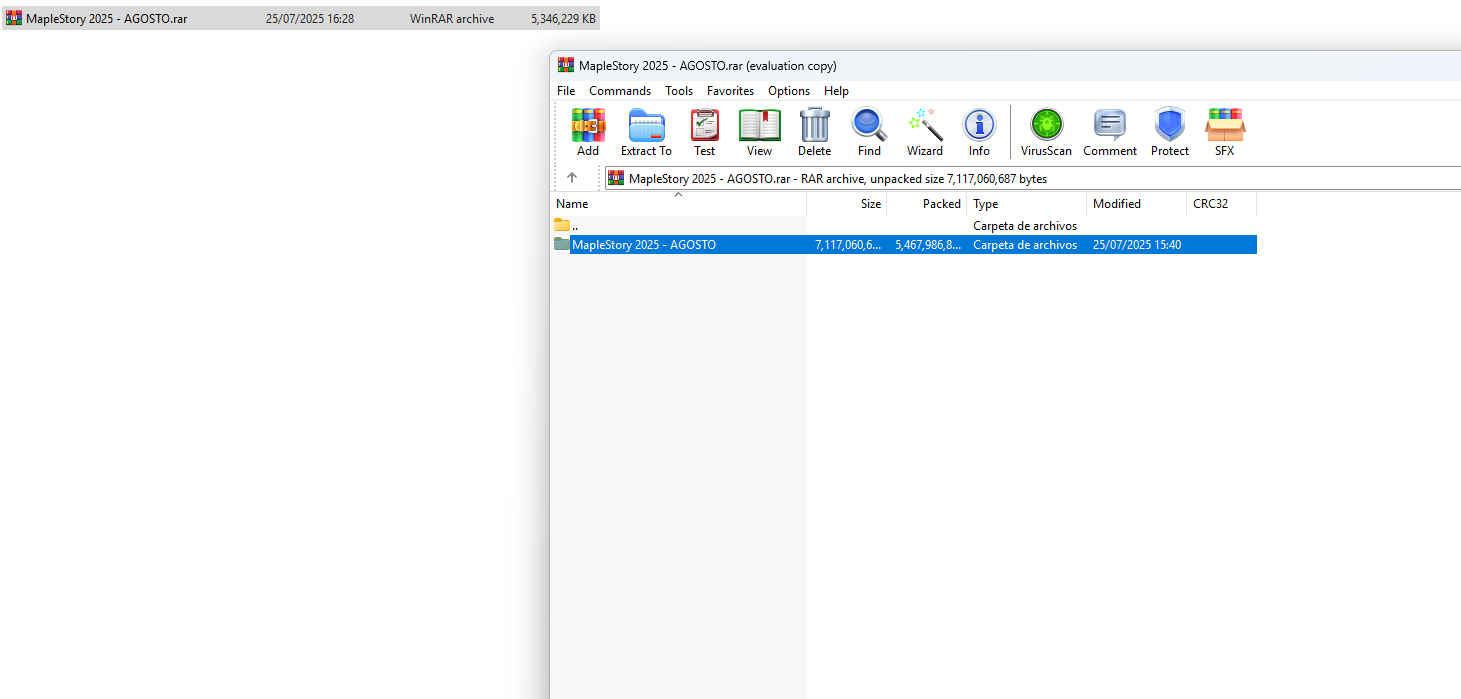Click the archive path address field

click(x=1032, y=178)
